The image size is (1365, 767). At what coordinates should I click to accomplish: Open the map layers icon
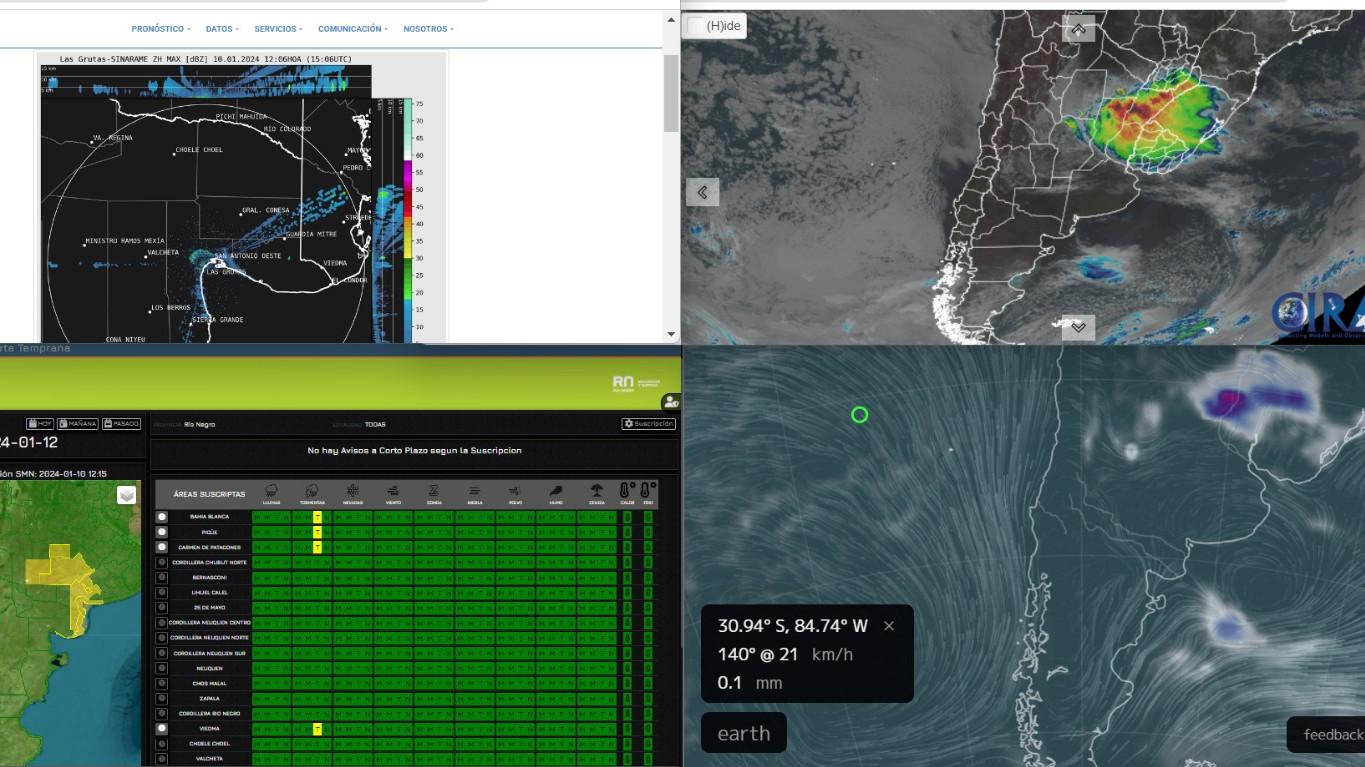coord(127,495)
